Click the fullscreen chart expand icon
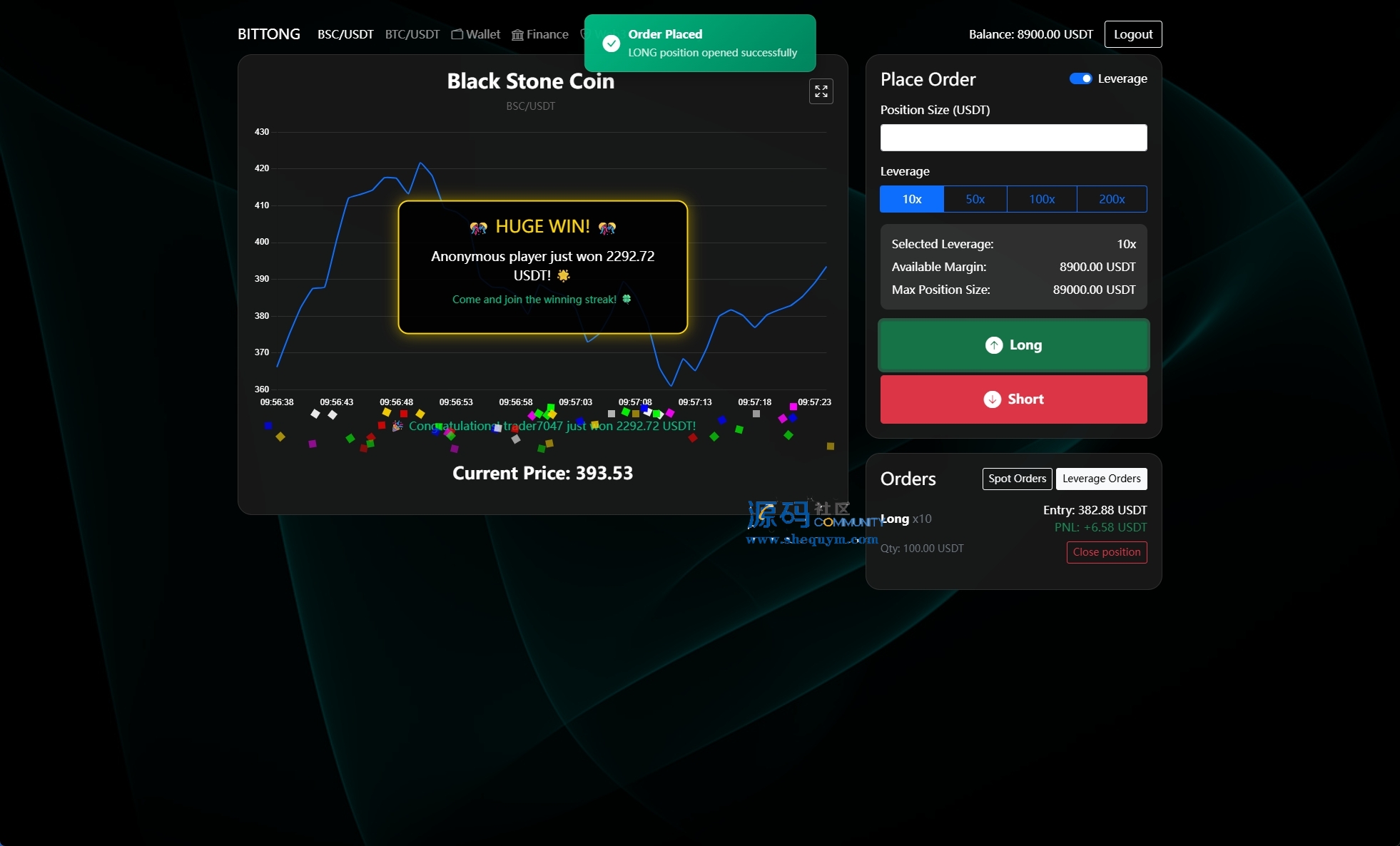1400x846 pixels. [x=821, y=91]
